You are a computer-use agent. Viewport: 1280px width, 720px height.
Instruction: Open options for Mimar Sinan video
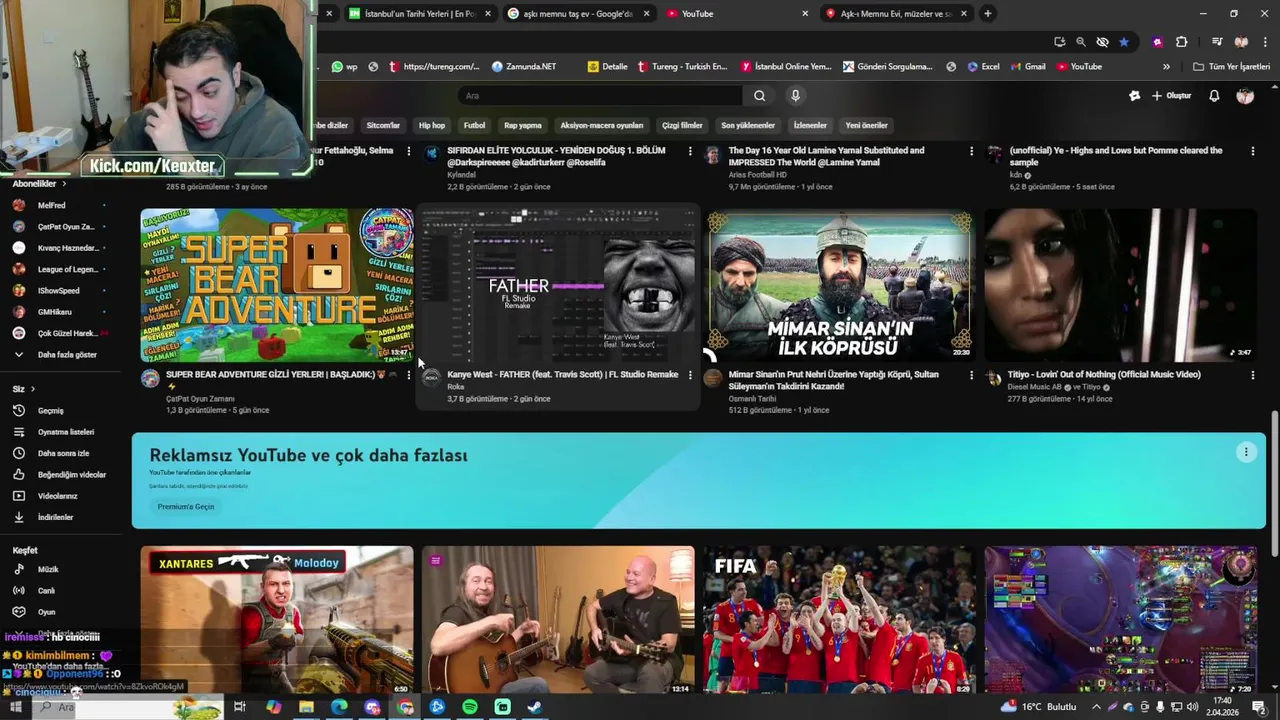coord(971,375)
